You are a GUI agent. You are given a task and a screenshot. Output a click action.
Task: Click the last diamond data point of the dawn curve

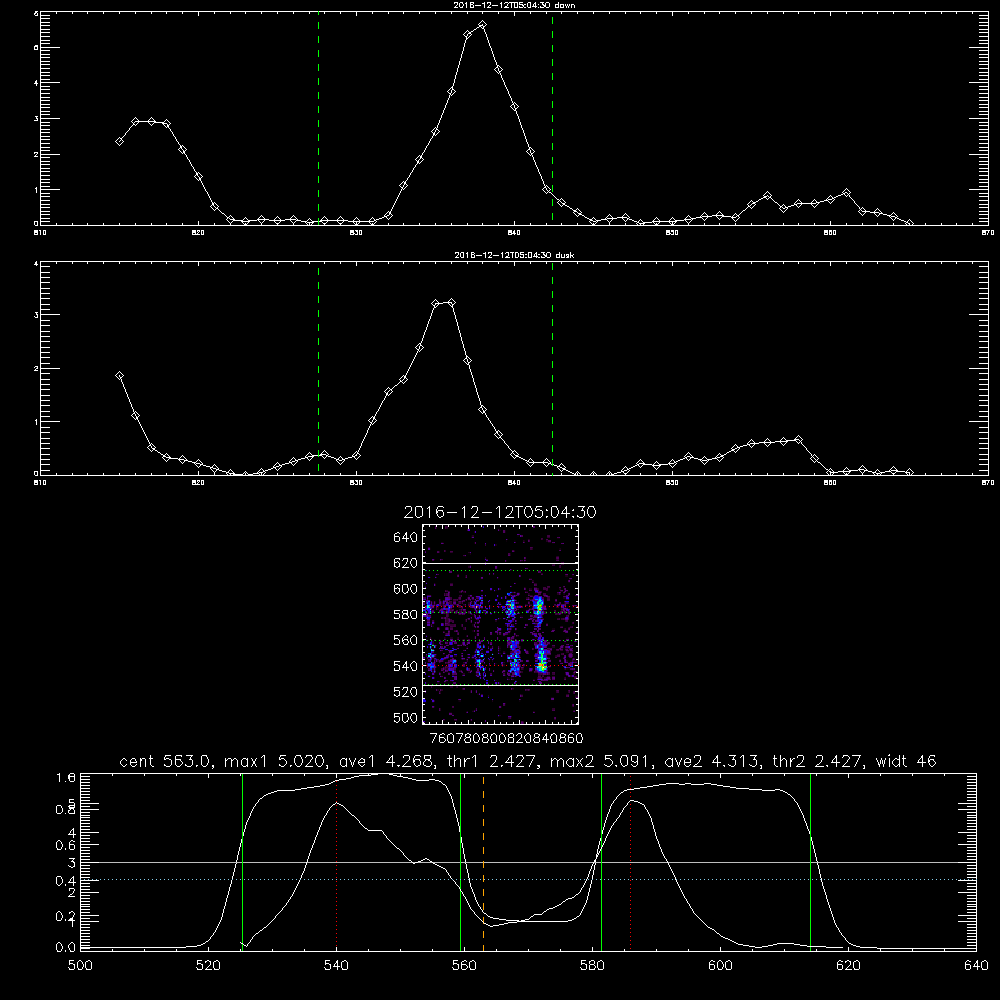coord(909,223)
